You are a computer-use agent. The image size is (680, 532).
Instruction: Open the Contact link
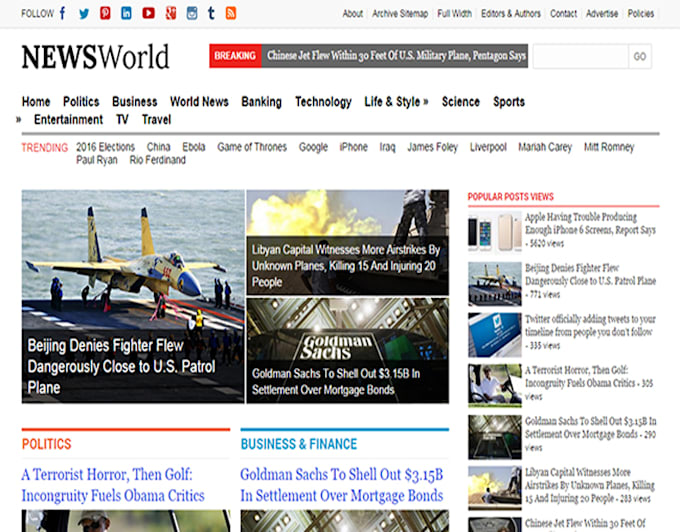coord(563,14)
